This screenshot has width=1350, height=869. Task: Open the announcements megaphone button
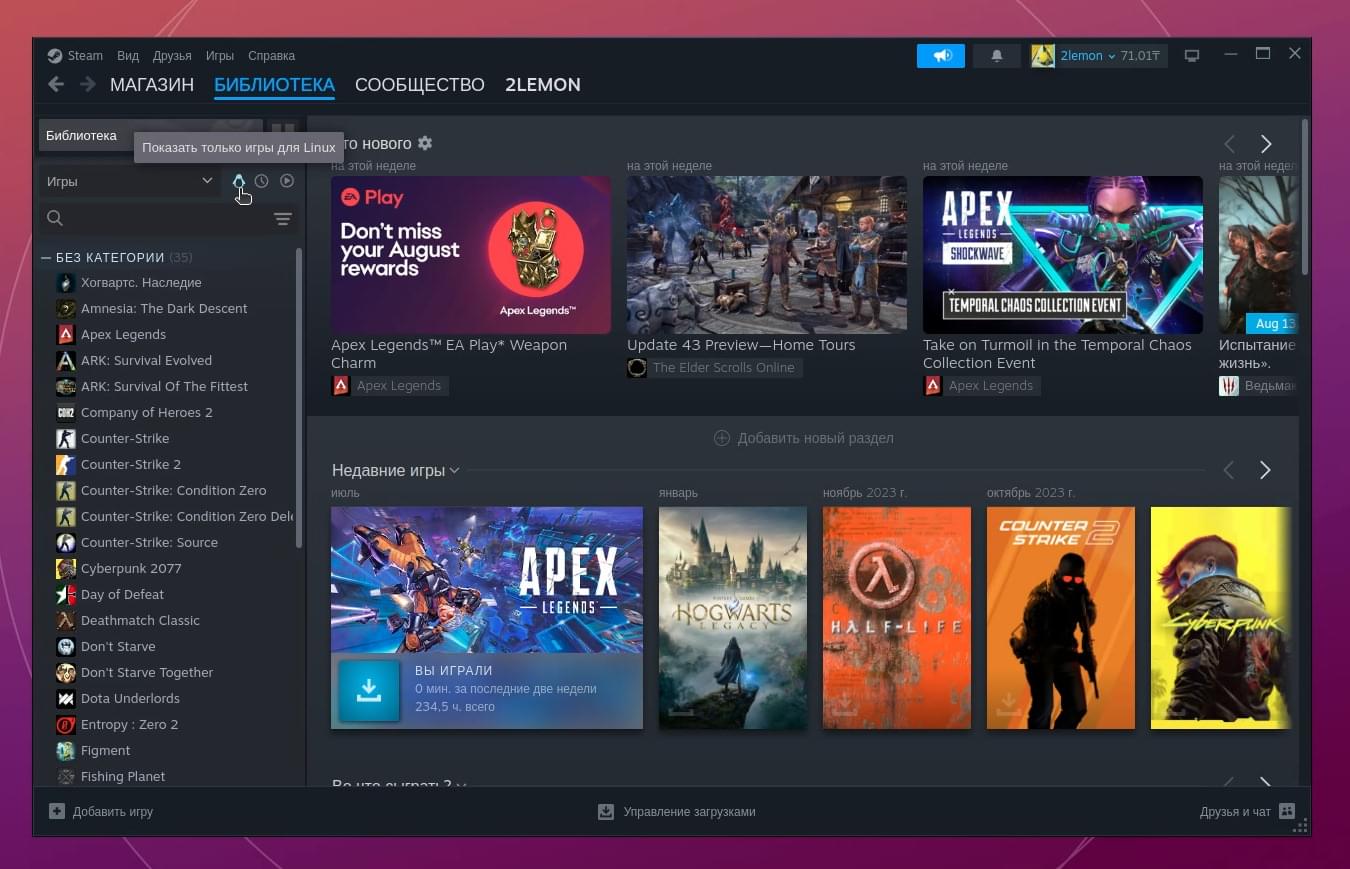point(941,56)
